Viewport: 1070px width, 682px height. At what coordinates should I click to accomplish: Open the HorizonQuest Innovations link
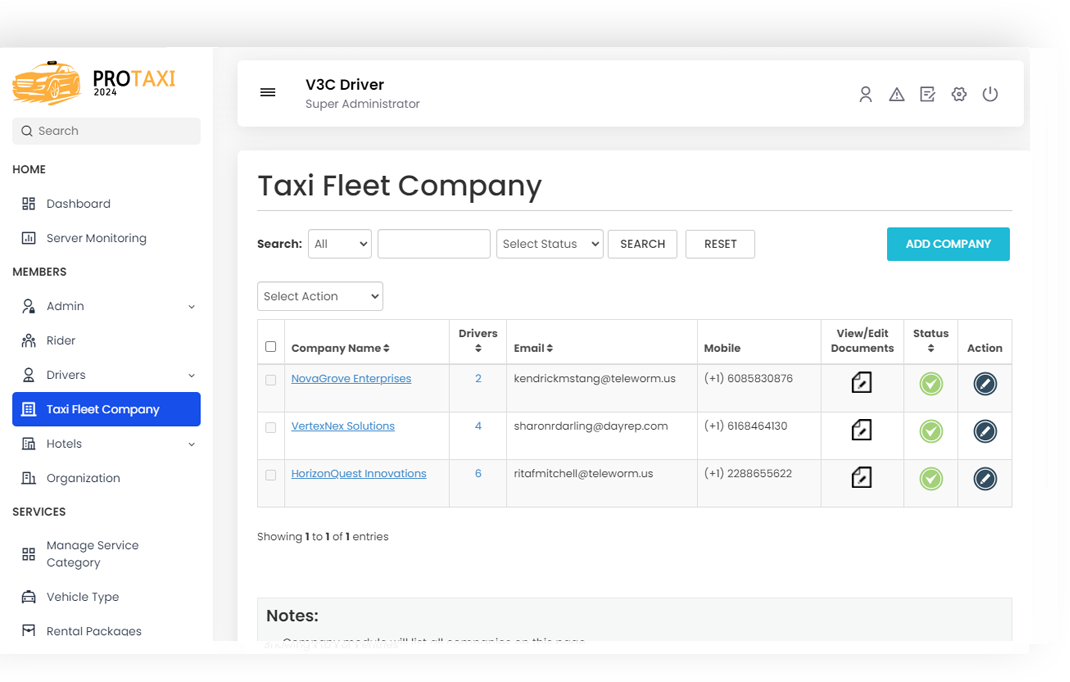click(x=358, y=473)
